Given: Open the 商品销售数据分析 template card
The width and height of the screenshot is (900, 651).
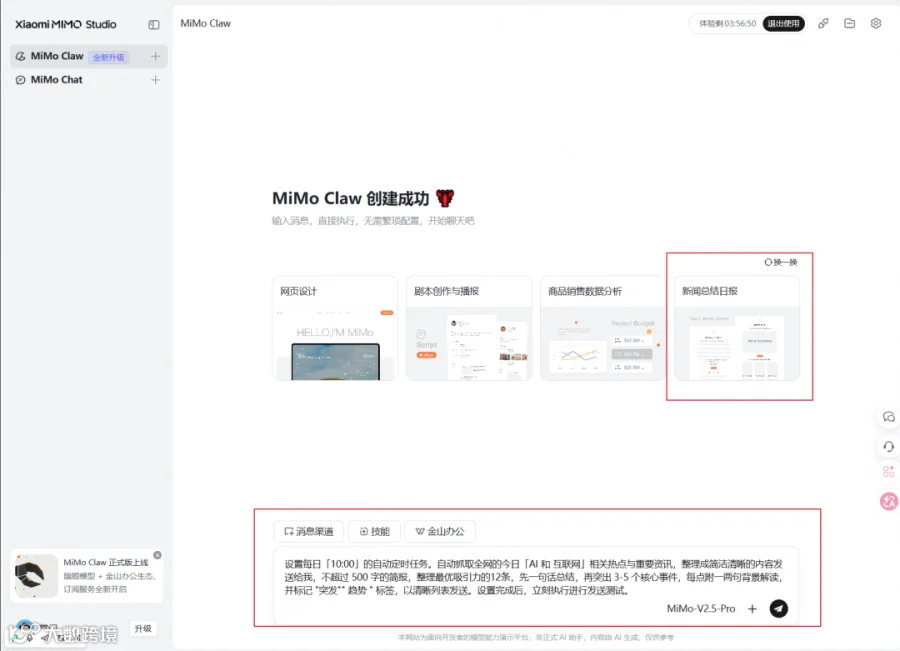Looking at the screenshot, I should [603, 328].
